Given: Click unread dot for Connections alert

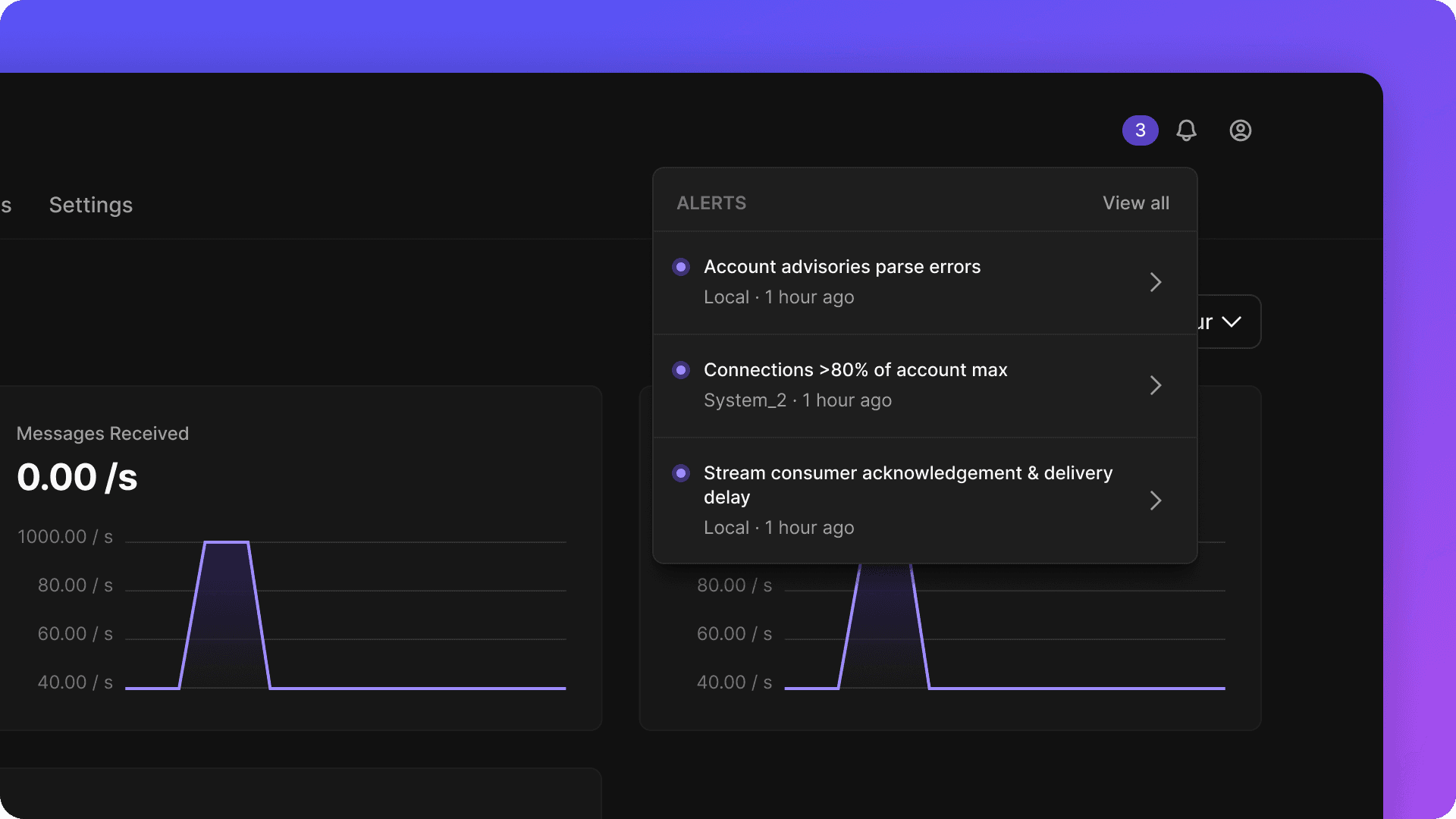Looking at the screenshot, I should (x=680, y=370).
